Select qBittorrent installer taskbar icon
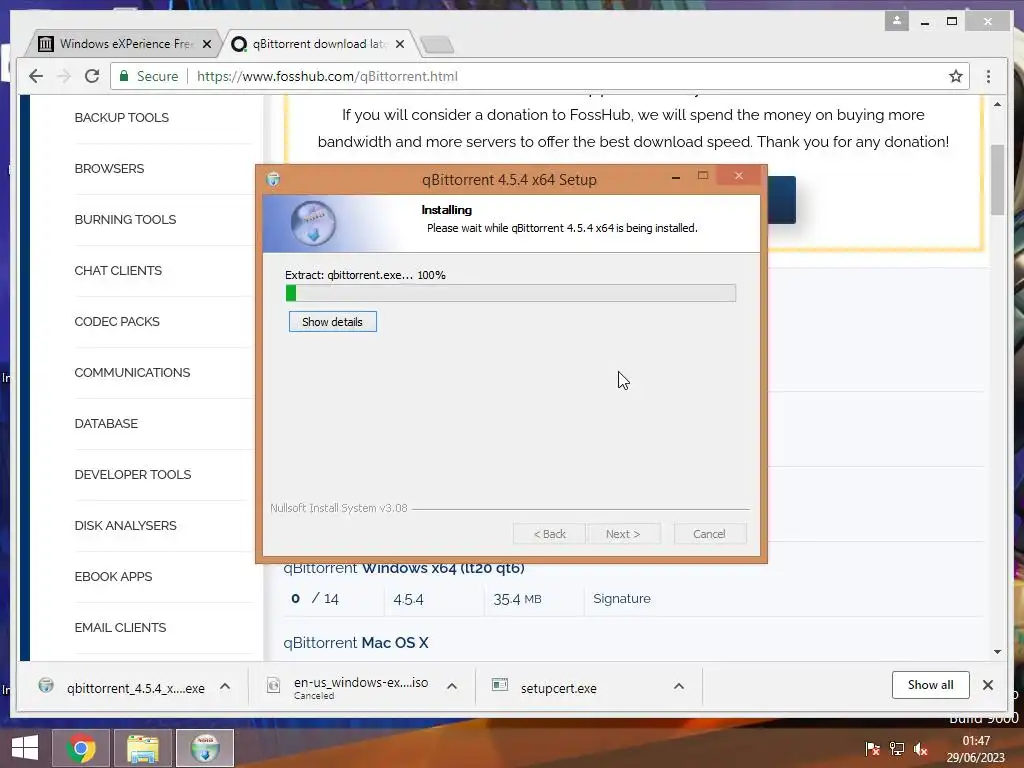Image resolution: width=1024 pixels, height=768 pixels. pos(205,748)
